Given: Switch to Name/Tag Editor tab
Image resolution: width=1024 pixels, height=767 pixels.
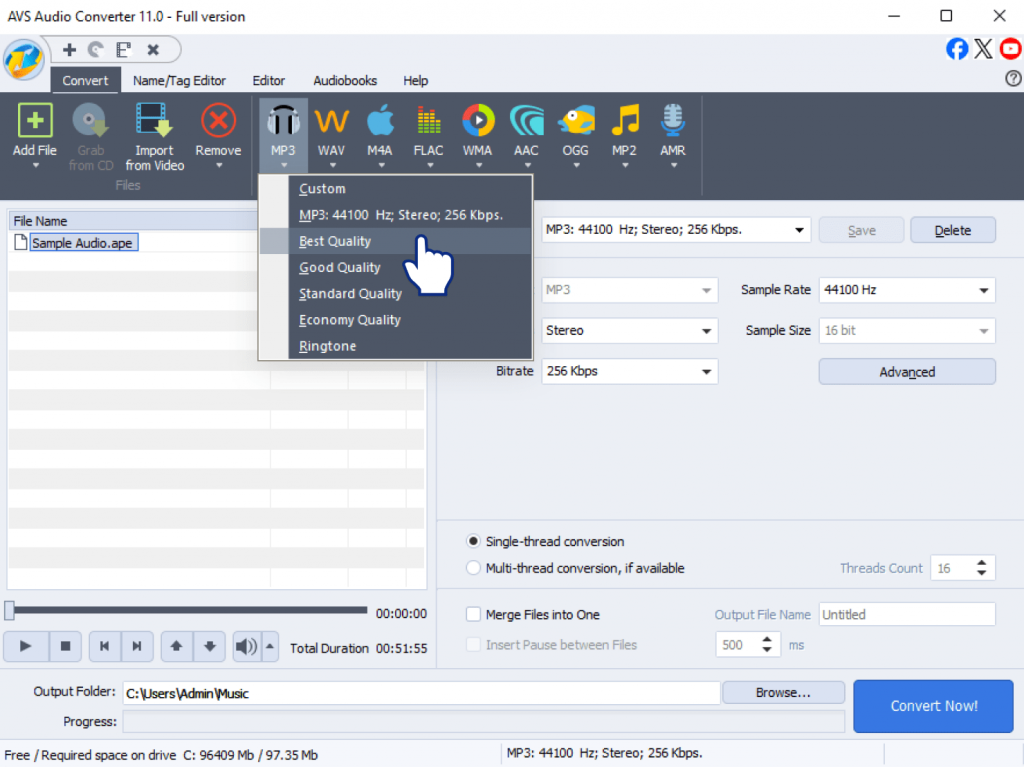Looking at the screenshot, I should 179,80.
